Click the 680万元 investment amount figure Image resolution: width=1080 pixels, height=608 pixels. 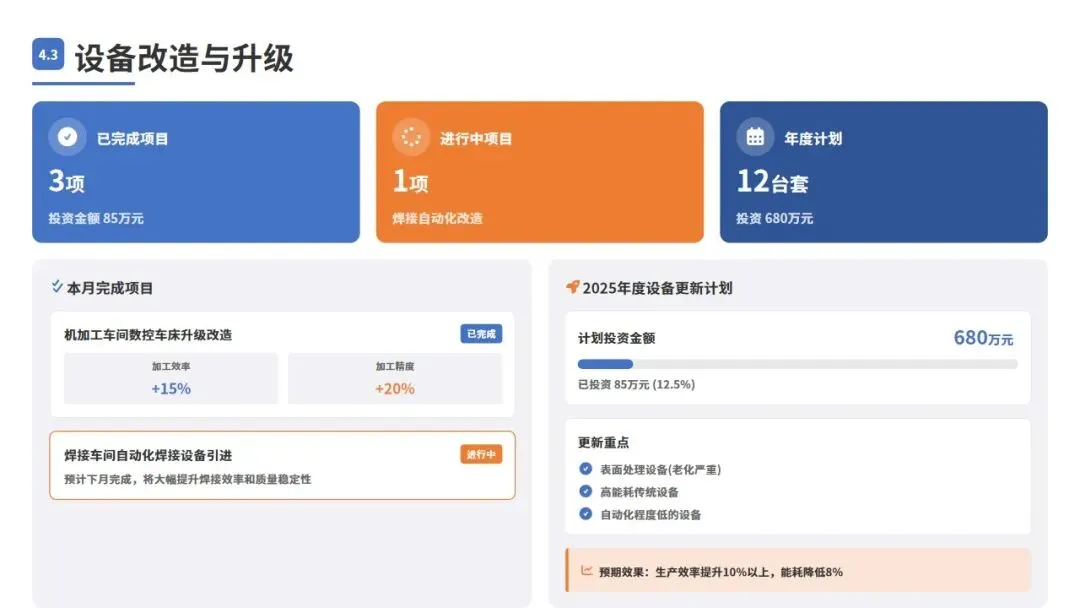tap(983, 338)
